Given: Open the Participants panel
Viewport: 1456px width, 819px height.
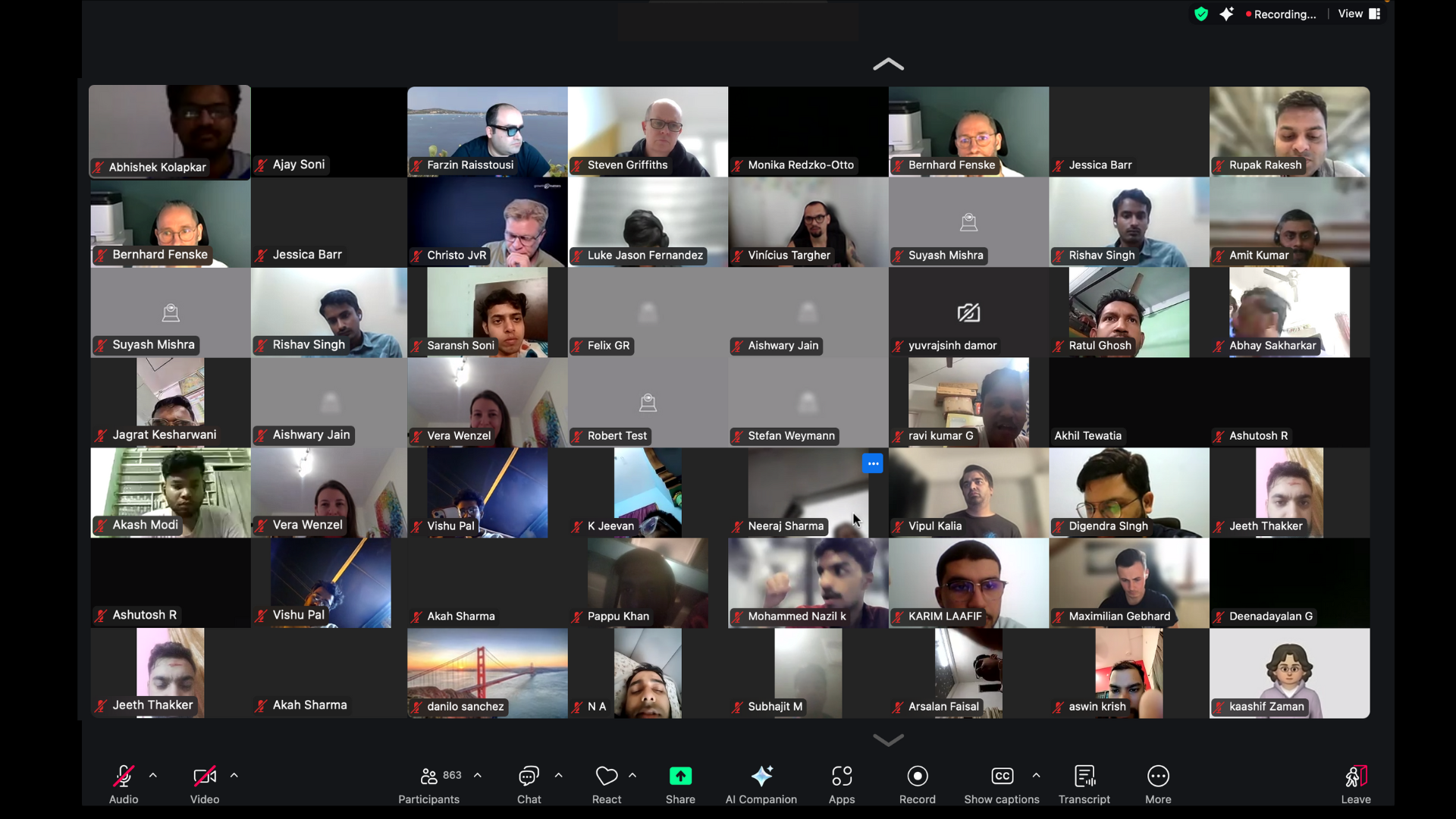Looking at the screenshot, I should (x=429, y=783).
